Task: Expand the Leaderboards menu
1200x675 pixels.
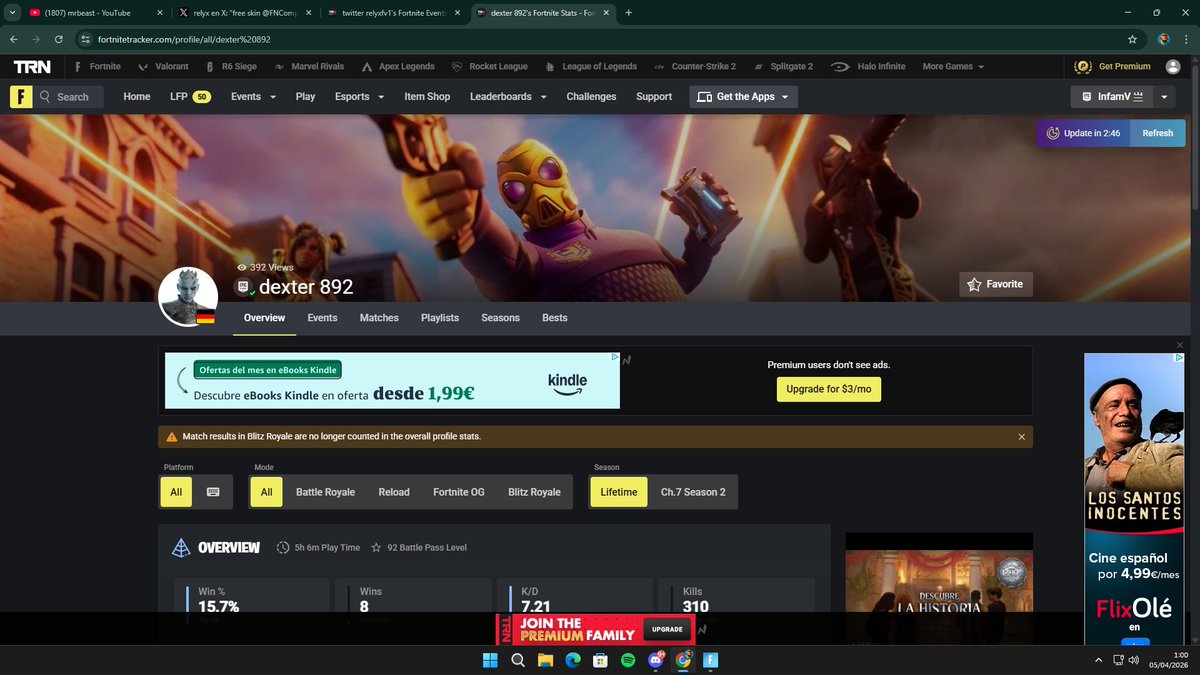Action: (x=508, y=97)
